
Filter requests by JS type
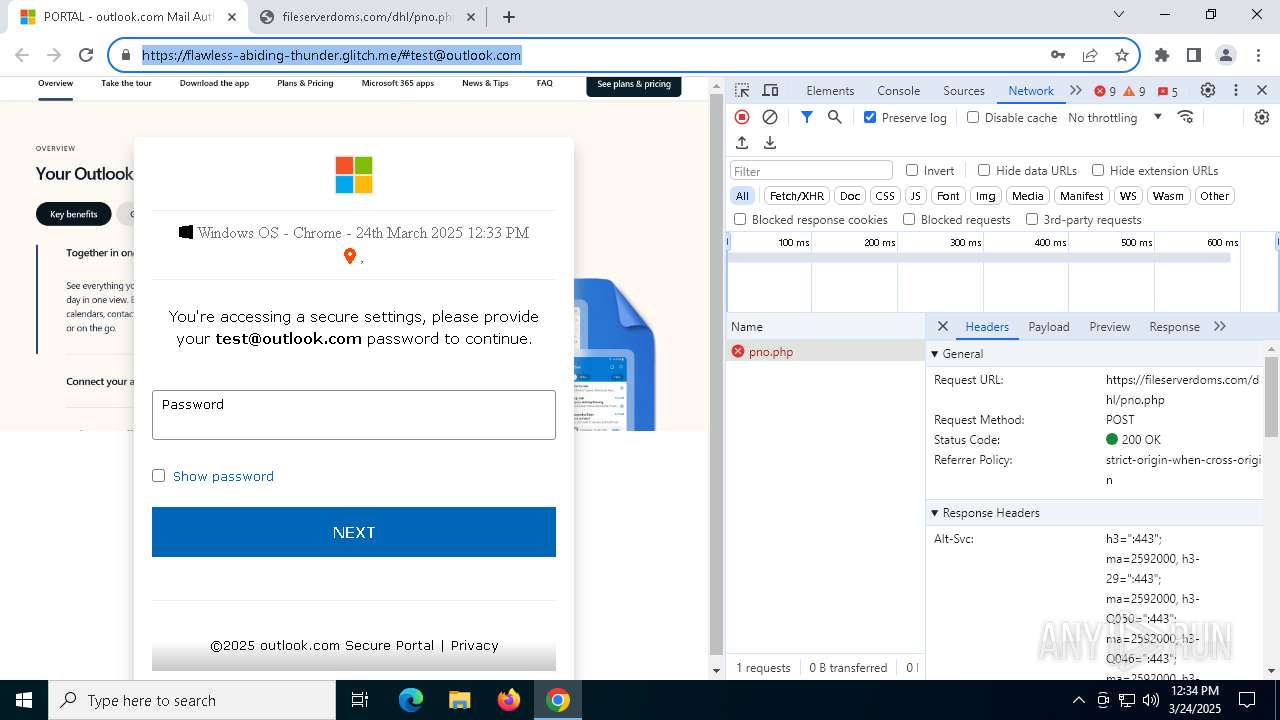point(915,196)
